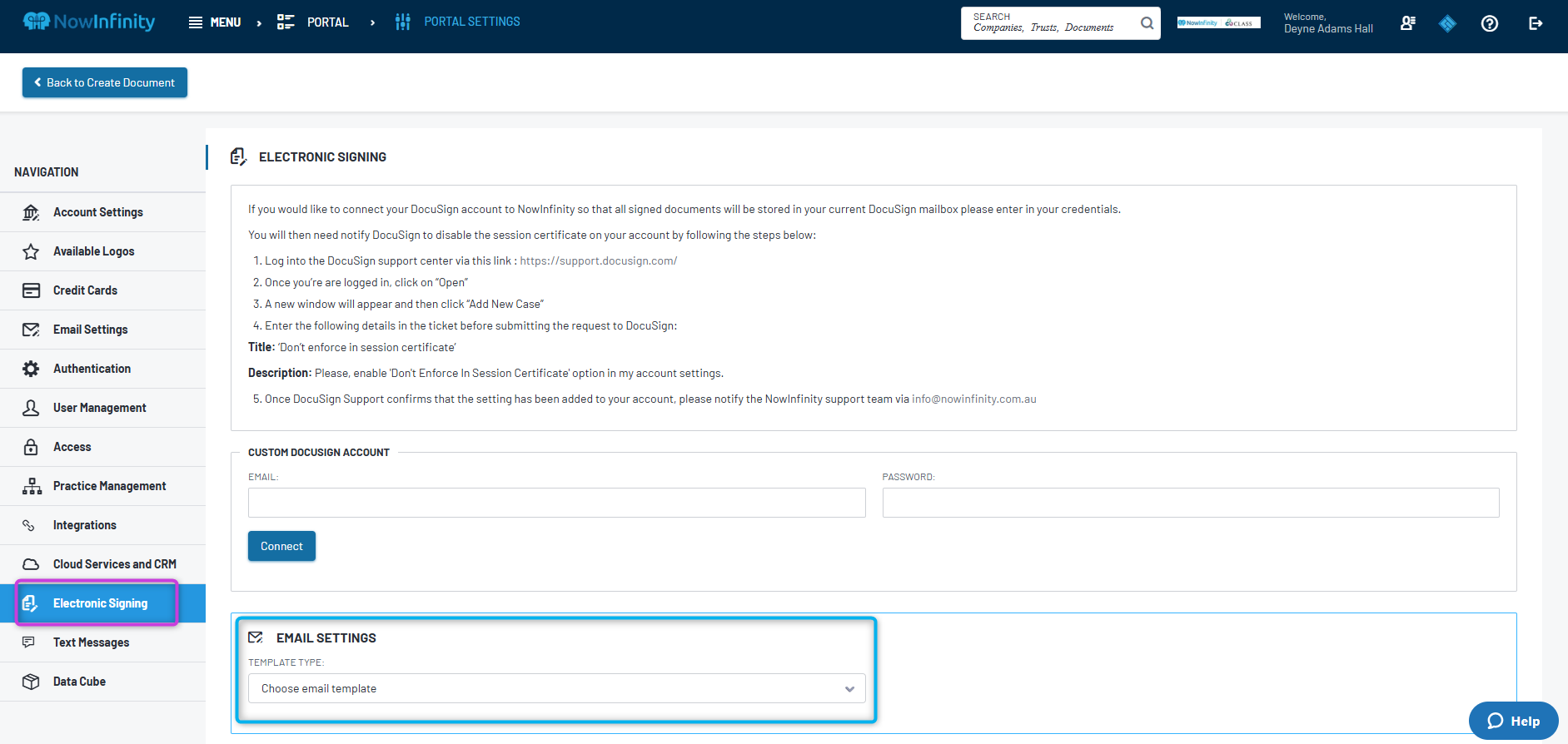Click the NowInfinity logo

pos(89,22)
